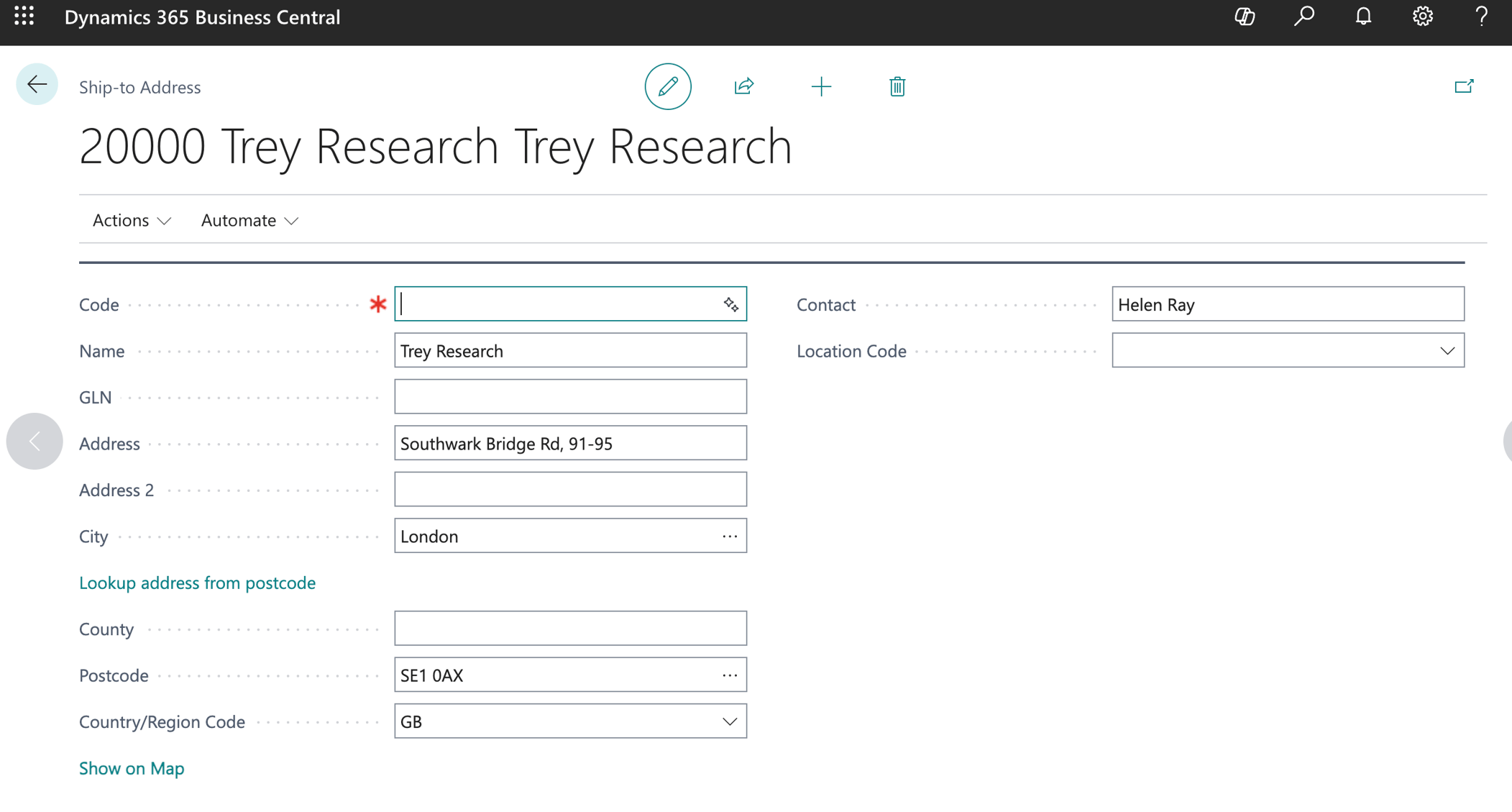This screenshot has height=812, width=1512.
Task: Click the empty County field
Action: click(570, 629)
